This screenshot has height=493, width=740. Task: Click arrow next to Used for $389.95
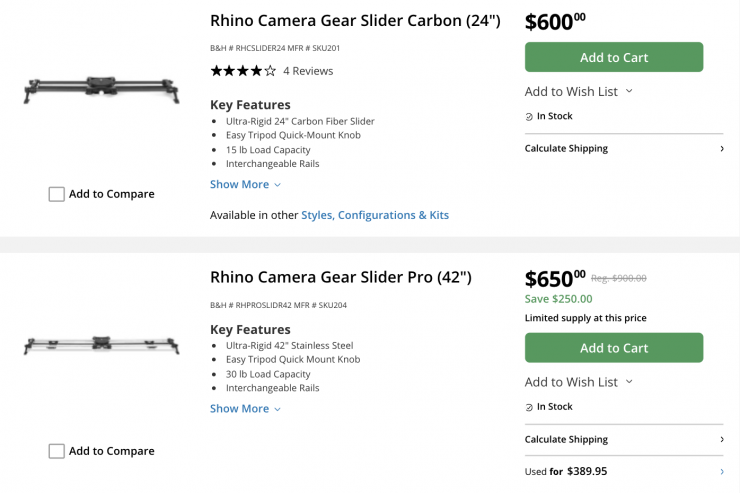tap(722, 472)
